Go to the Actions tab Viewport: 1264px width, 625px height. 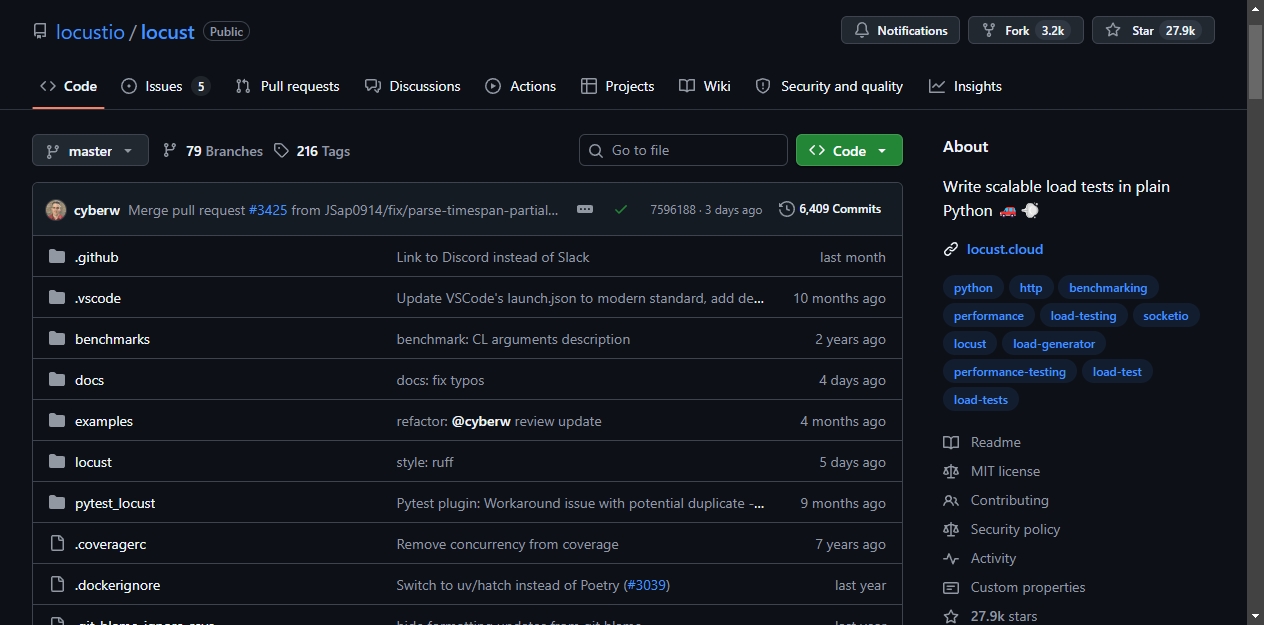[520, 86]
